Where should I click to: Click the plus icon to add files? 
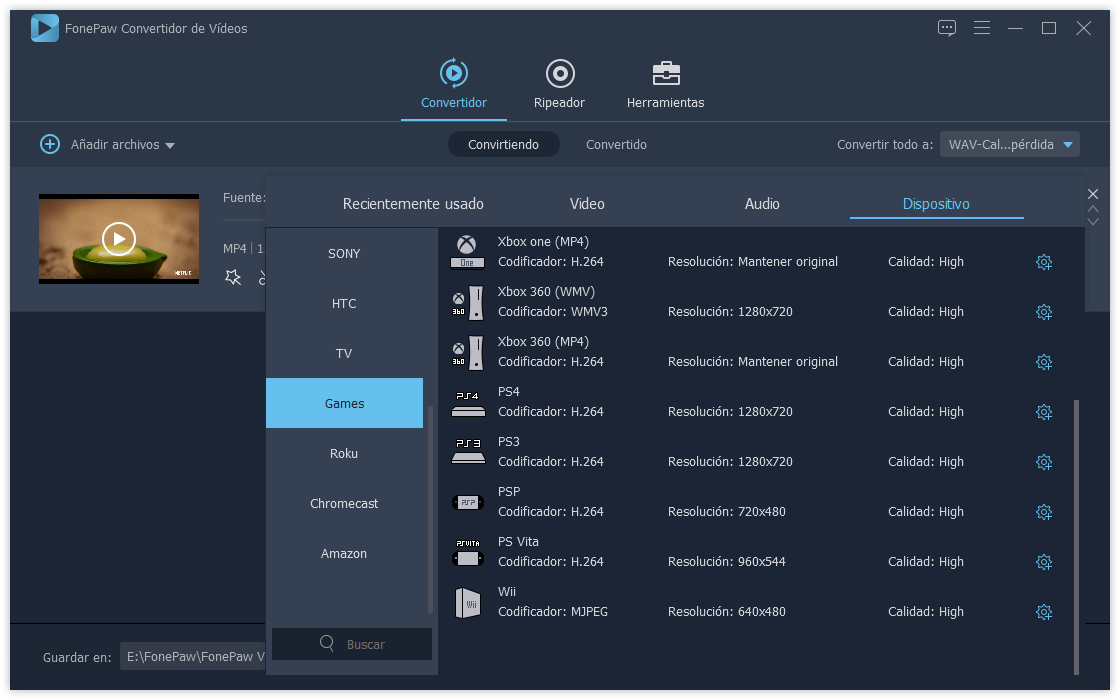[49, 144]
